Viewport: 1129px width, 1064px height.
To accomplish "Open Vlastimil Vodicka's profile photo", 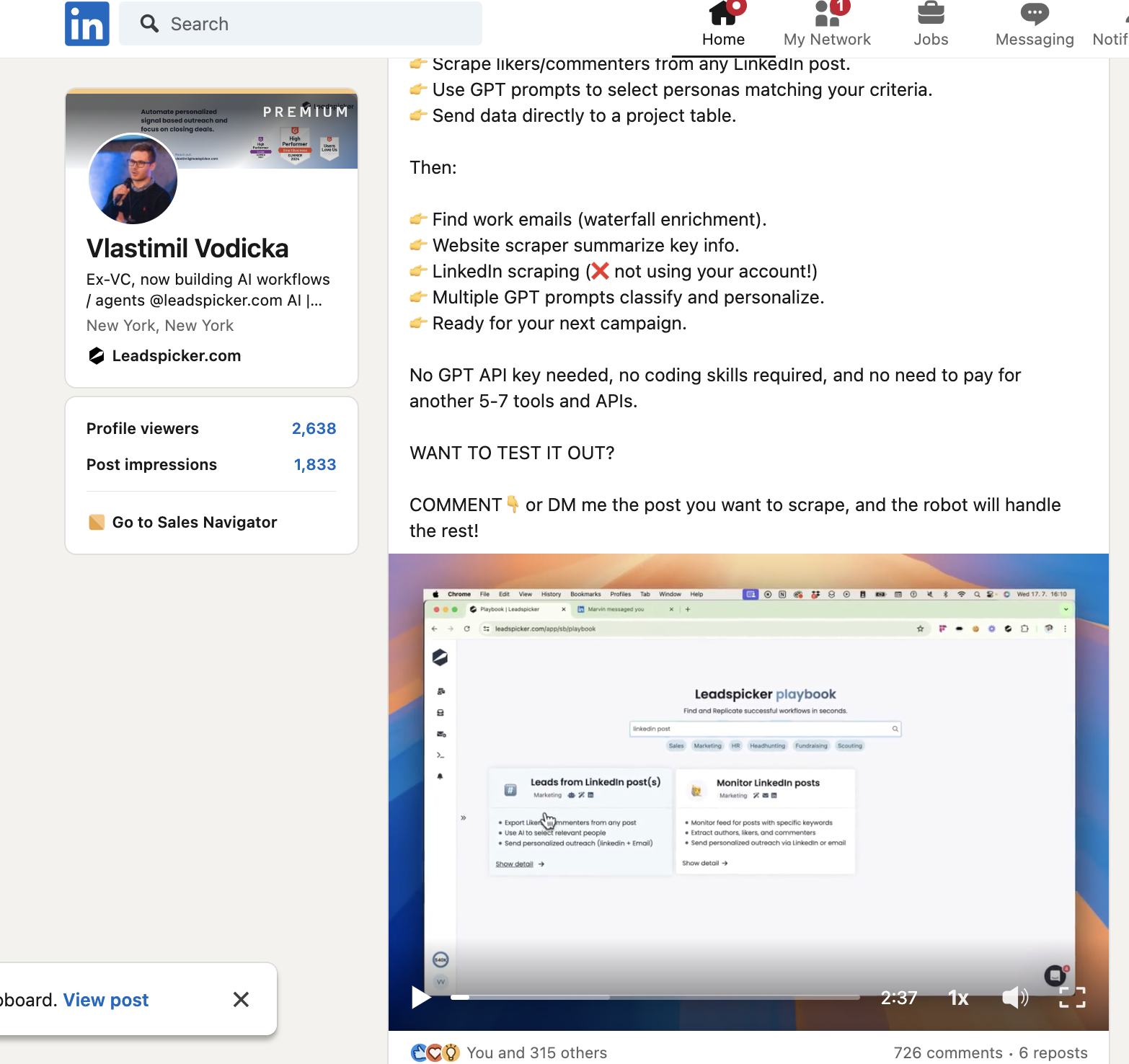I will (x=133, y=179).
